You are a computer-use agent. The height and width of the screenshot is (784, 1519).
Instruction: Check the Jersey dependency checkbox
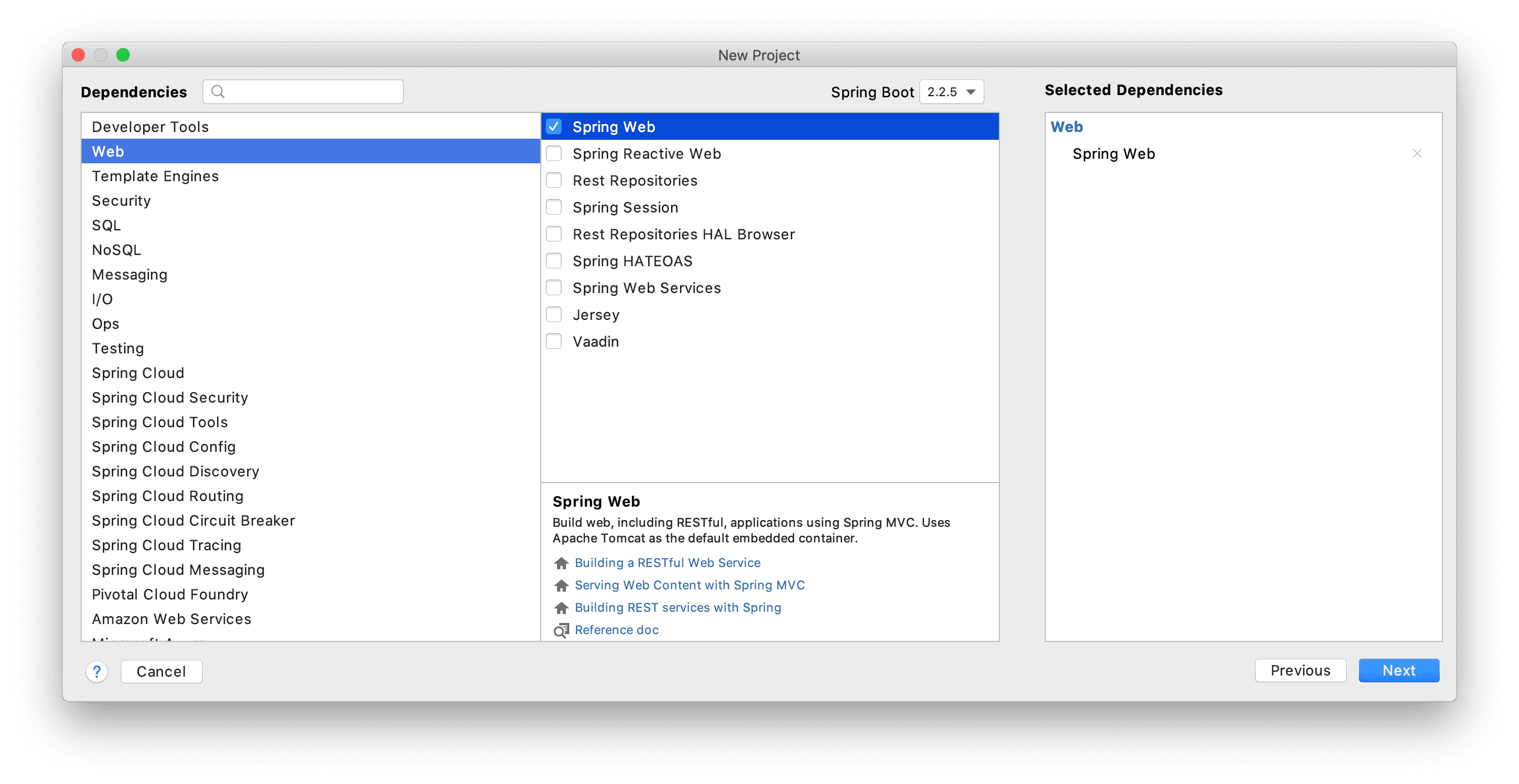554,315
